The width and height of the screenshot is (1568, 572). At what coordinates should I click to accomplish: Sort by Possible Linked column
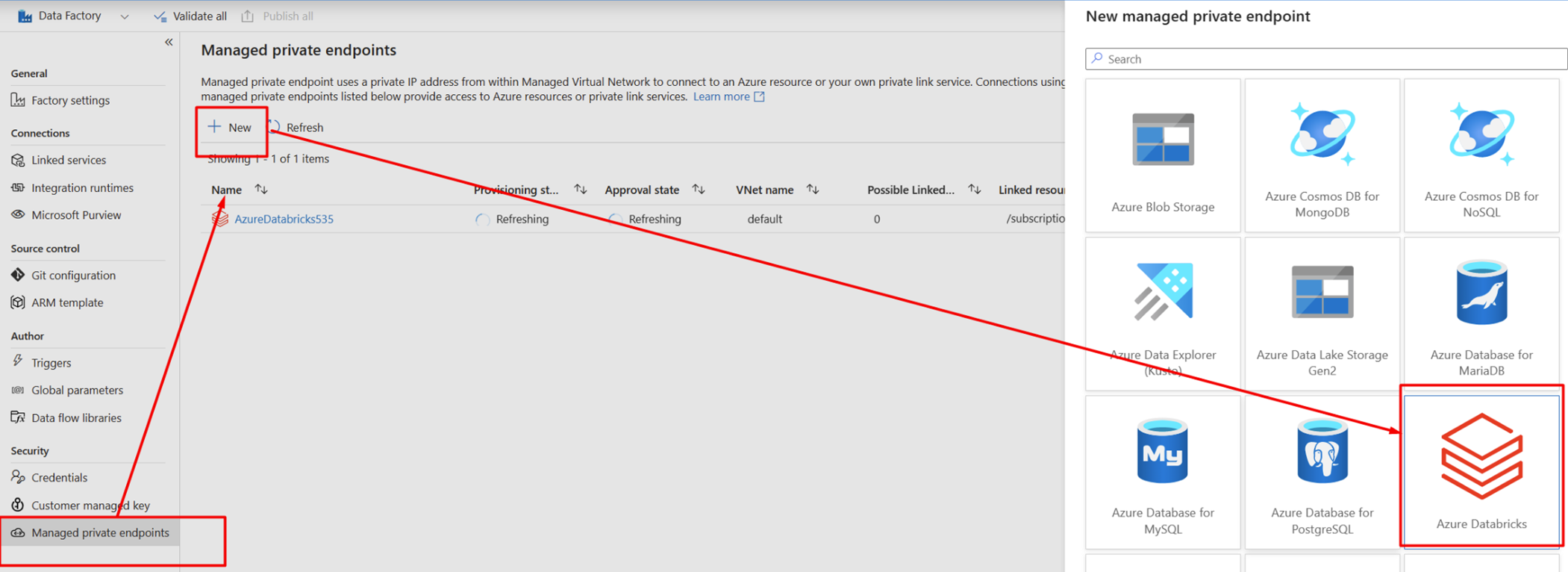pos(975,190)
